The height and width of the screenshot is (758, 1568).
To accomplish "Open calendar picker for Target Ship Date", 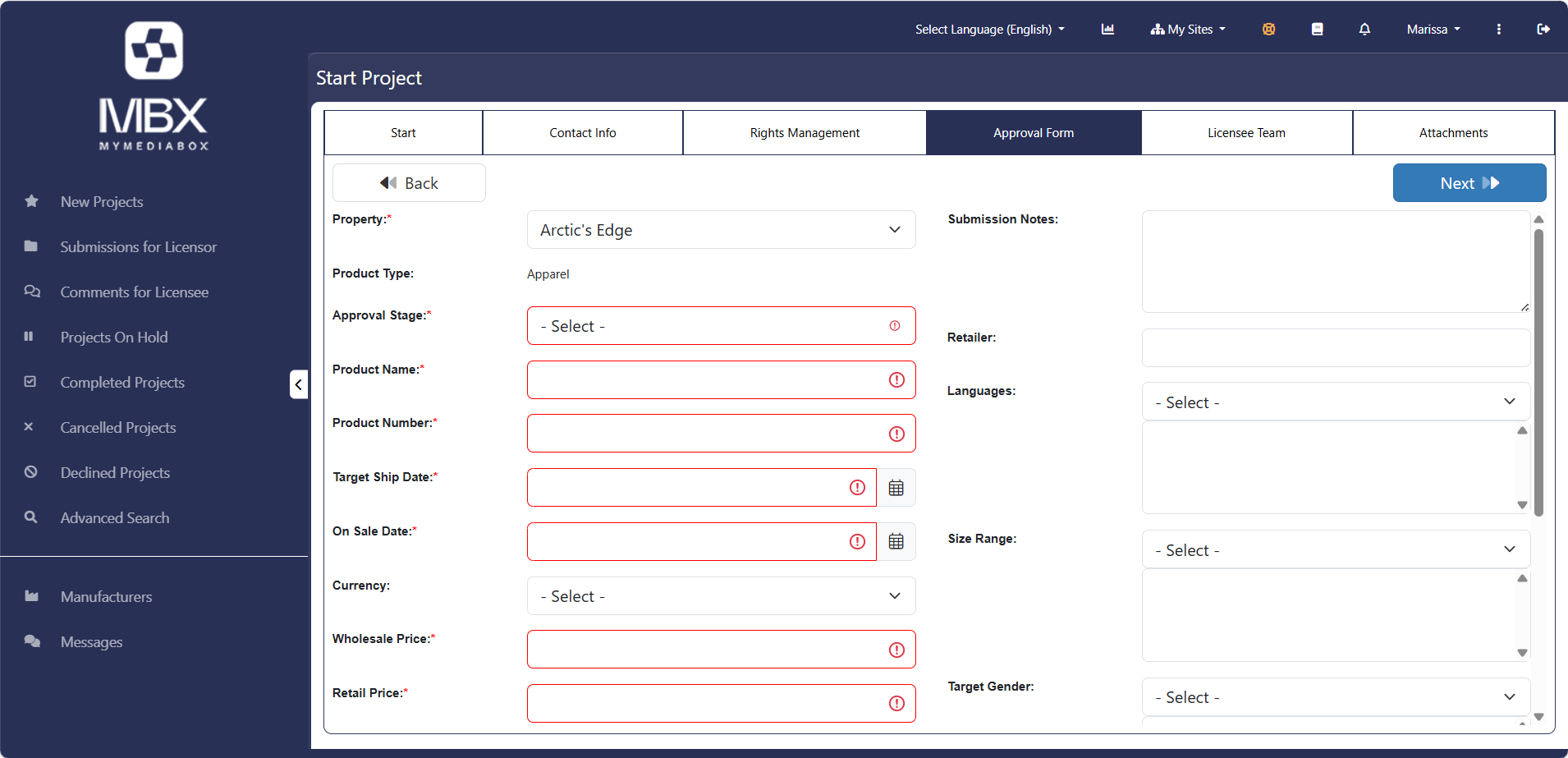I will point(896,488).
